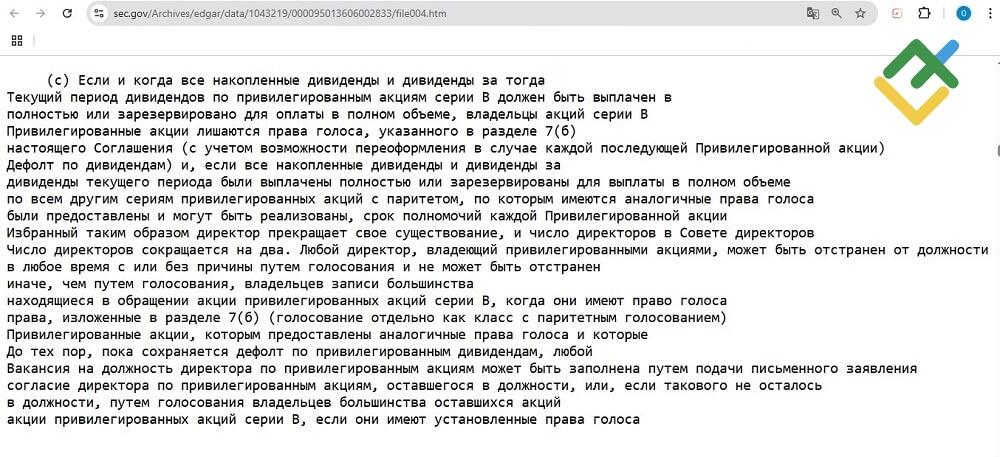Image resolution: width=1000 pixels, height=457 pixels.
Task: Open the blue profile avatar menu
Action: pos(963,13)
